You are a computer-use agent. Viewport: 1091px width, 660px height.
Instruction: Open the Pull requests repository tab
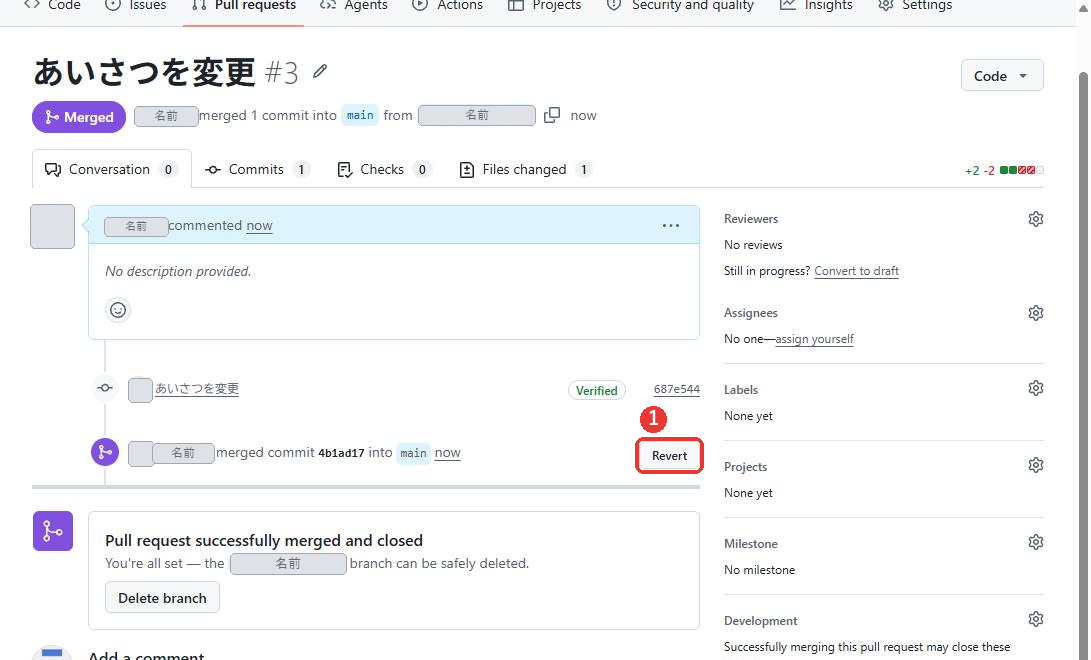click(x=244, y=6)
